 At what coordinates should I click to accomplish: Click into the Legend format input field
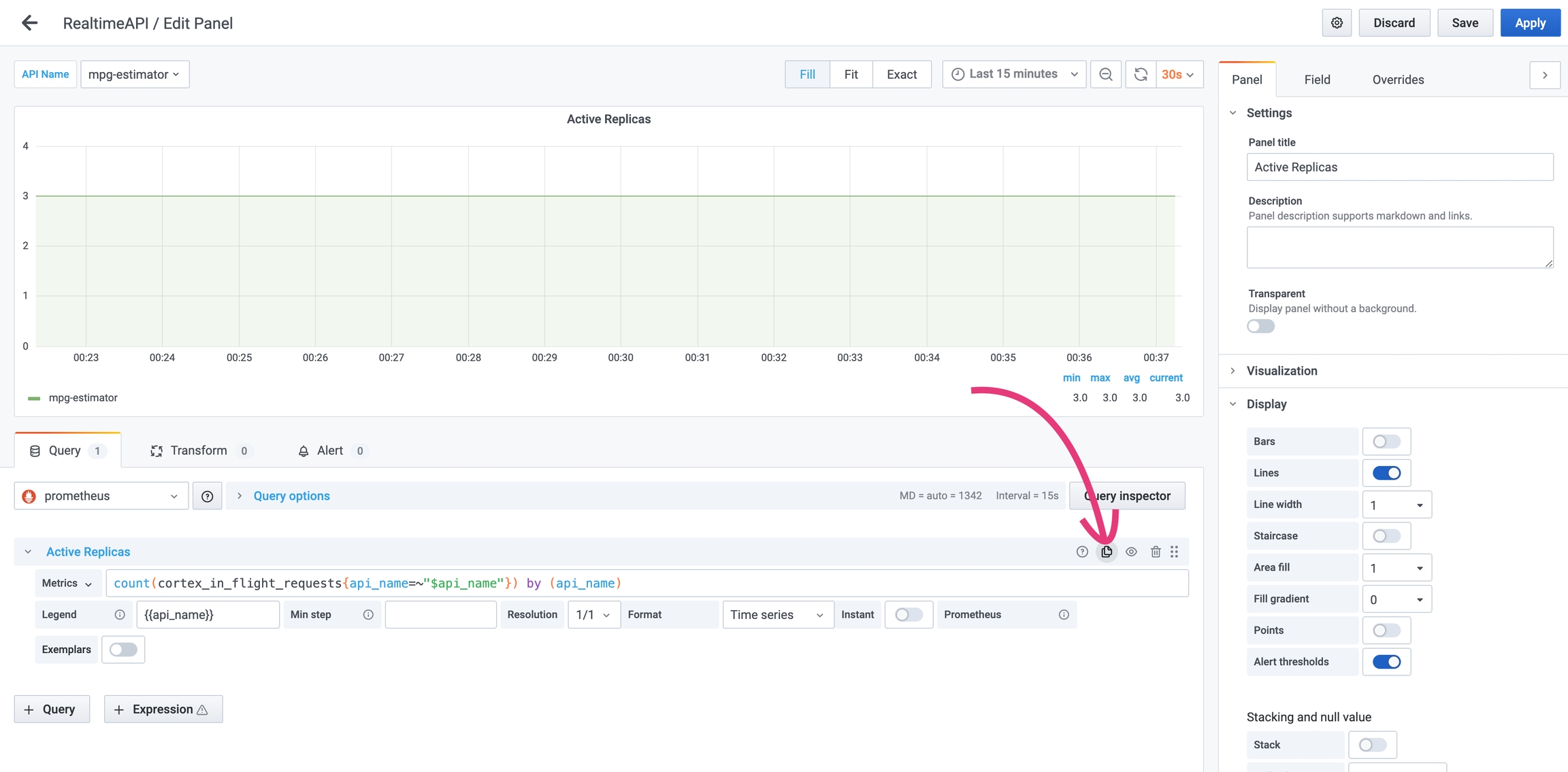click(x=208, y=615)
